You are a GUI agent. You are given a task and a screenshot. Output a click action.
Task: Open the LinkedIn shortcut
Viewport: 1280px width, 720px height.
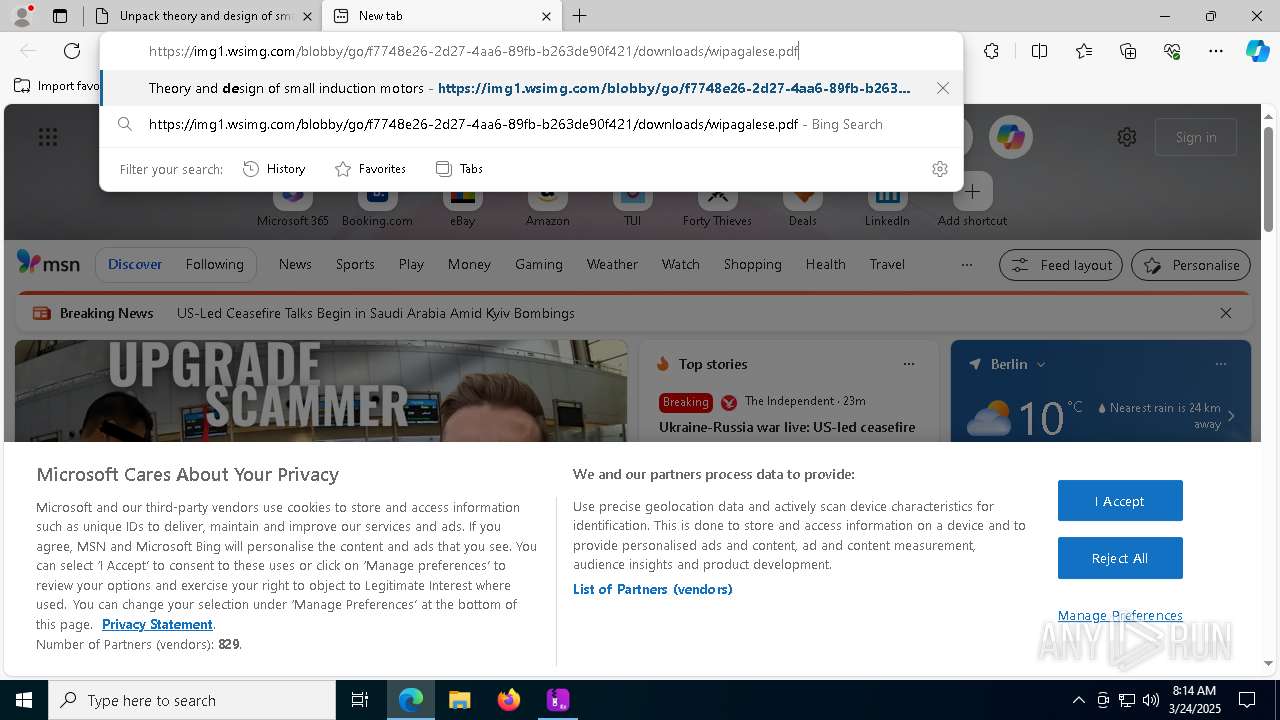887,205
